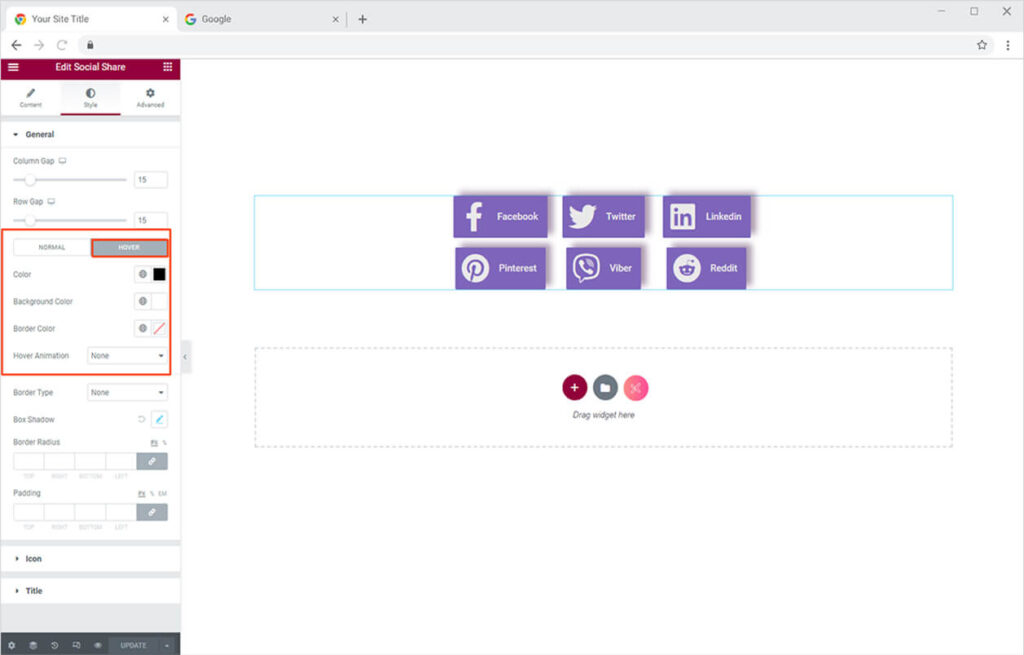Click the add new section plus button

[574, 387]
